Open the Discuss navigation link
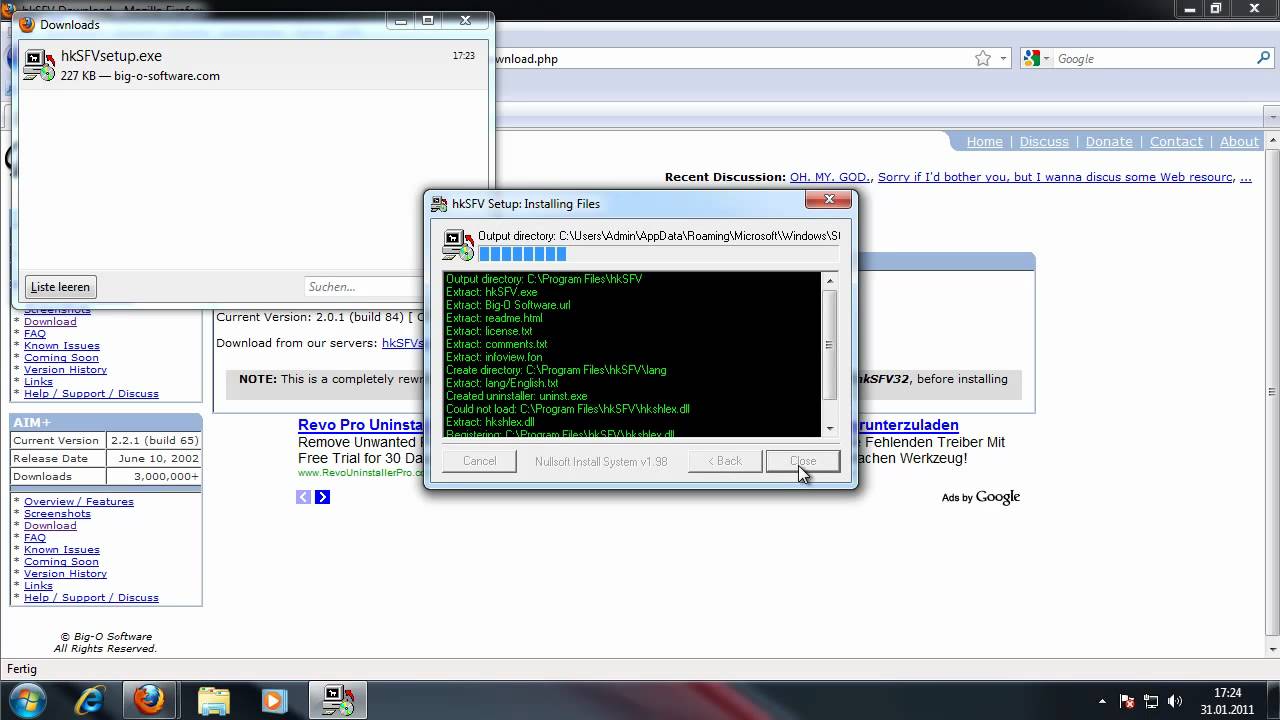The height and width of the screenshot is (720, 1280). pos(1044,142)
